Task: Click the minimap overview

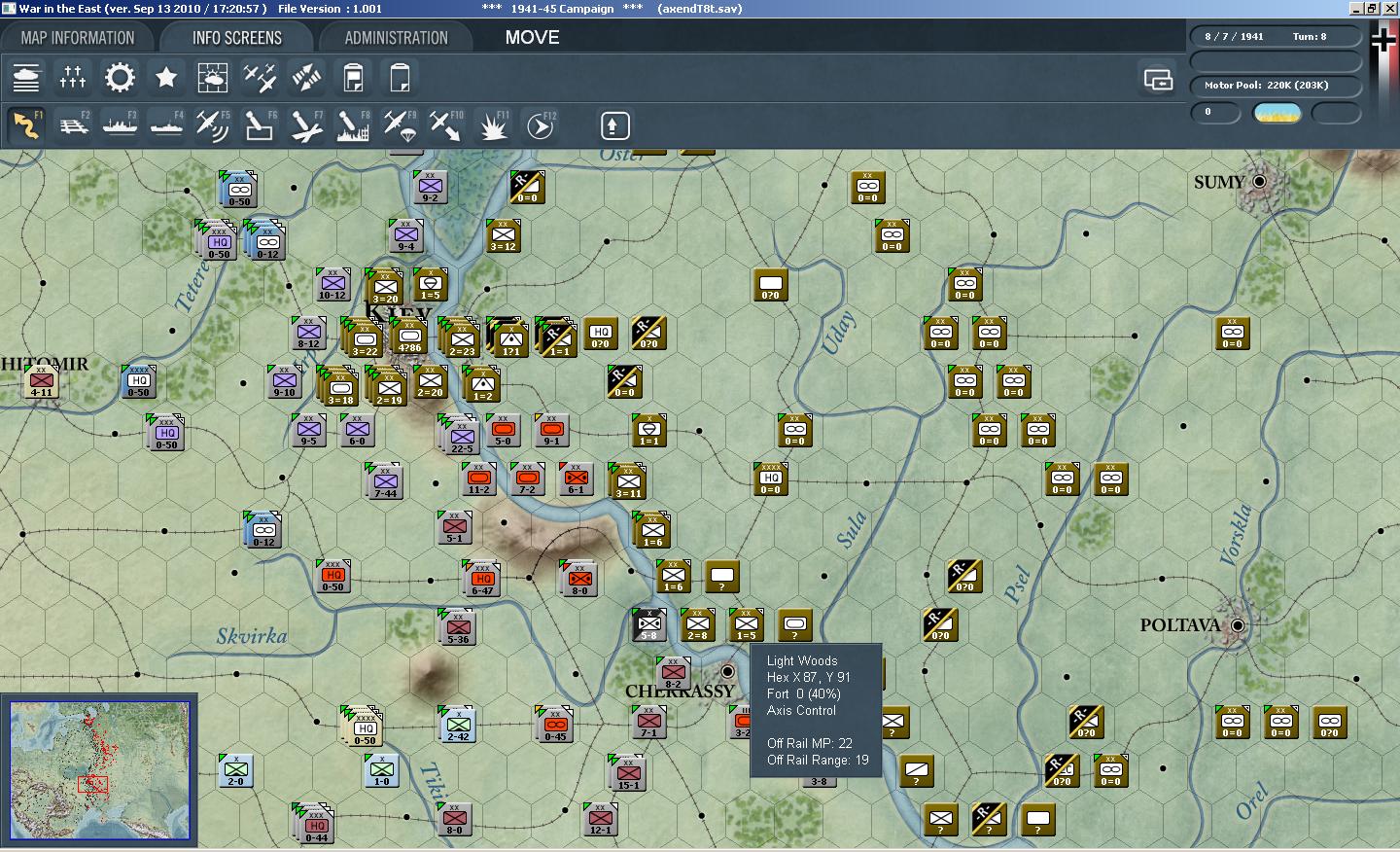Action: pos(100,771)
